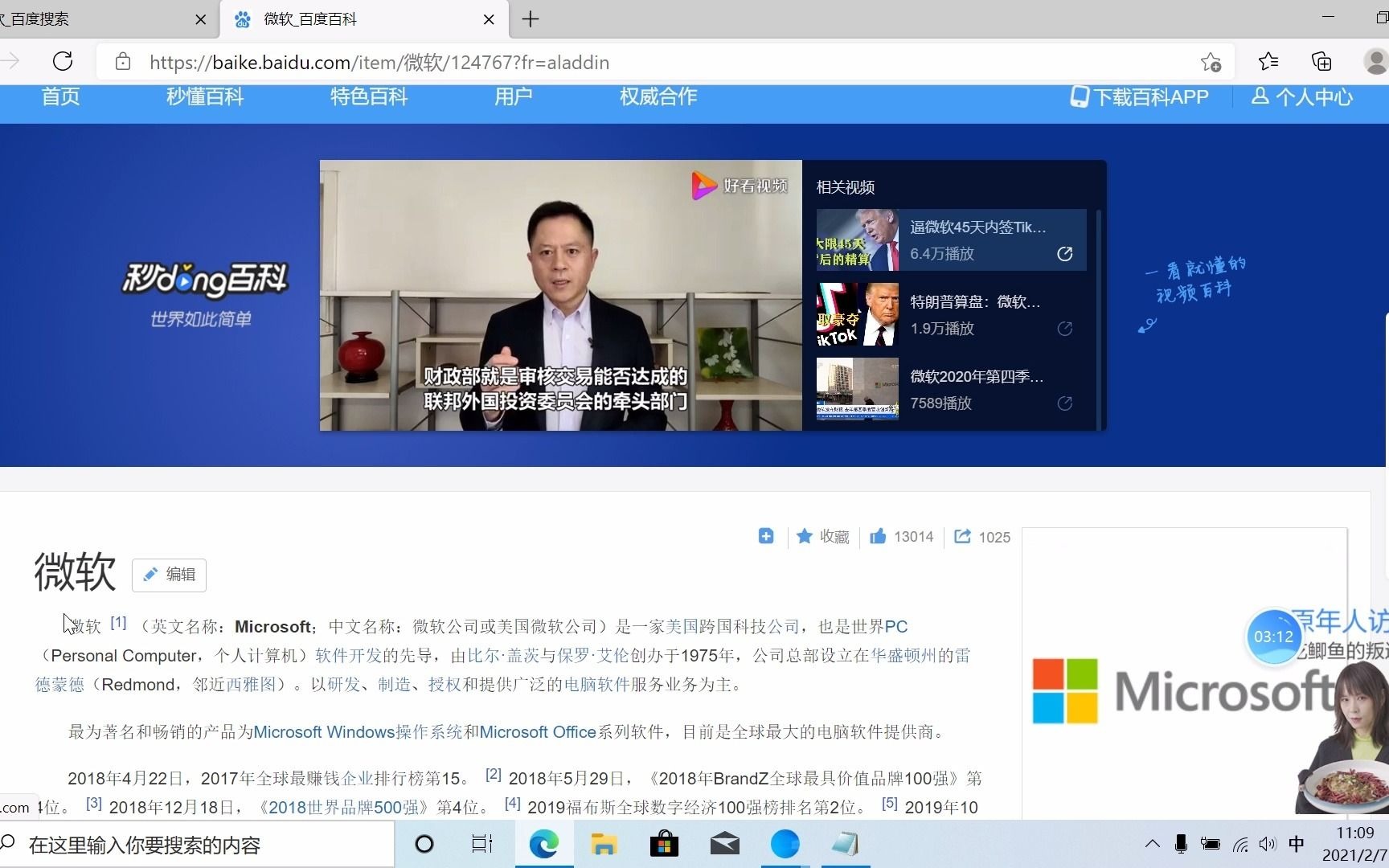
Task: Click the microphone tray icon
Action: [x=1181, y=844]
